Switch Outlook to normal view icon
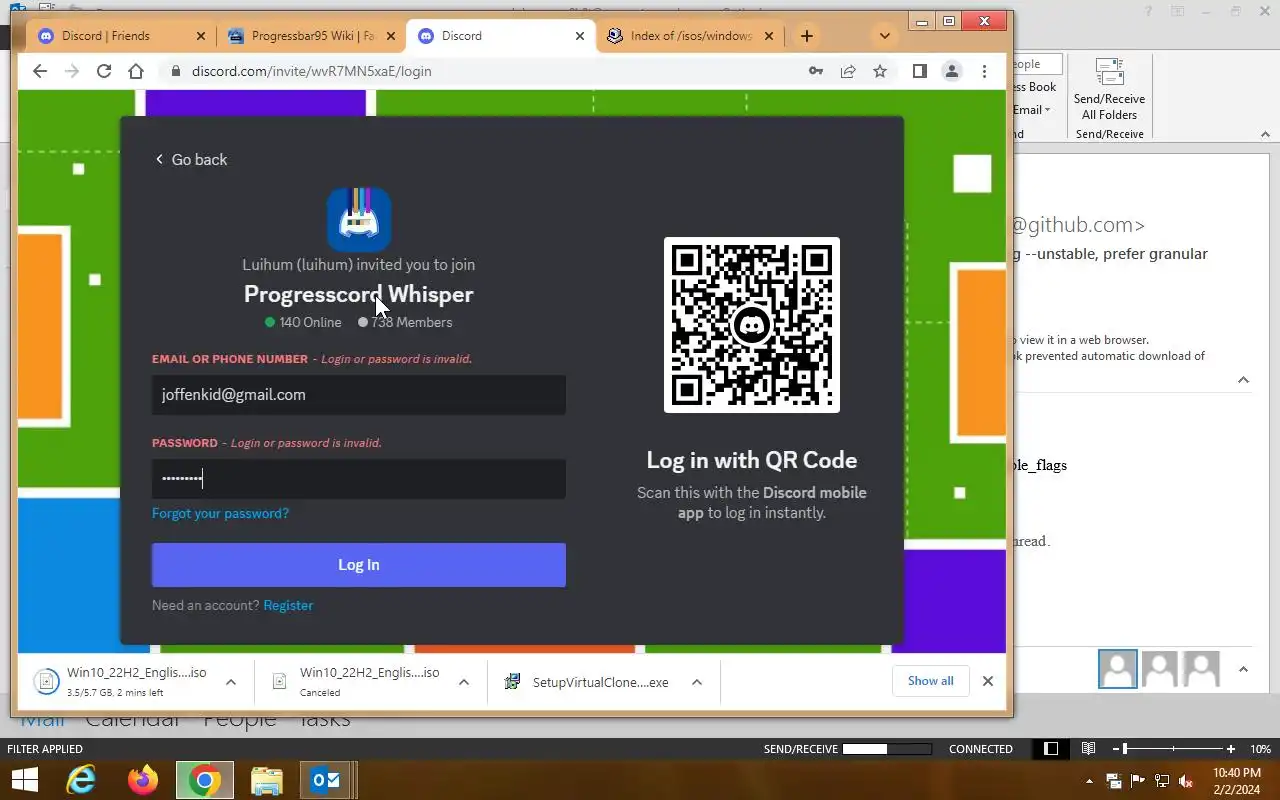1280x800 pixels. click(x=1051, y=749)
